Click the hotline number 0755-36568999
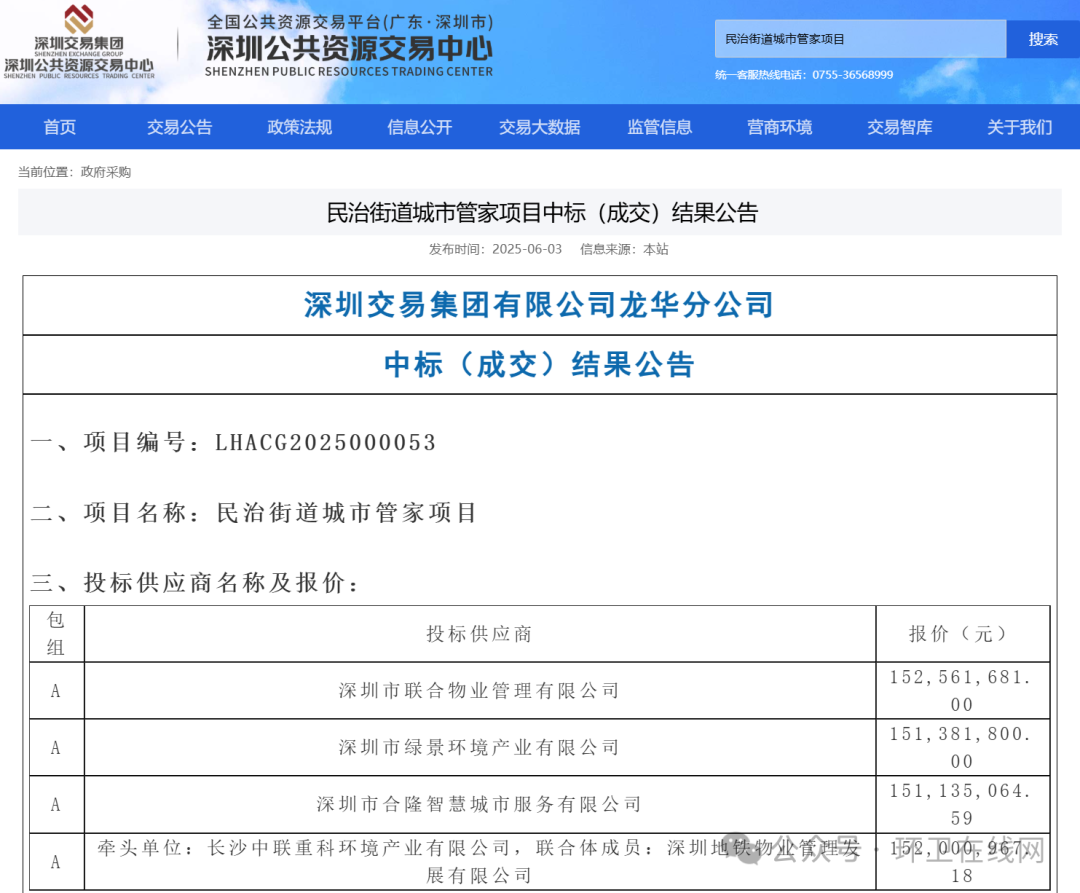This screenshot has height=893, width=1080. tap(853, 75)
